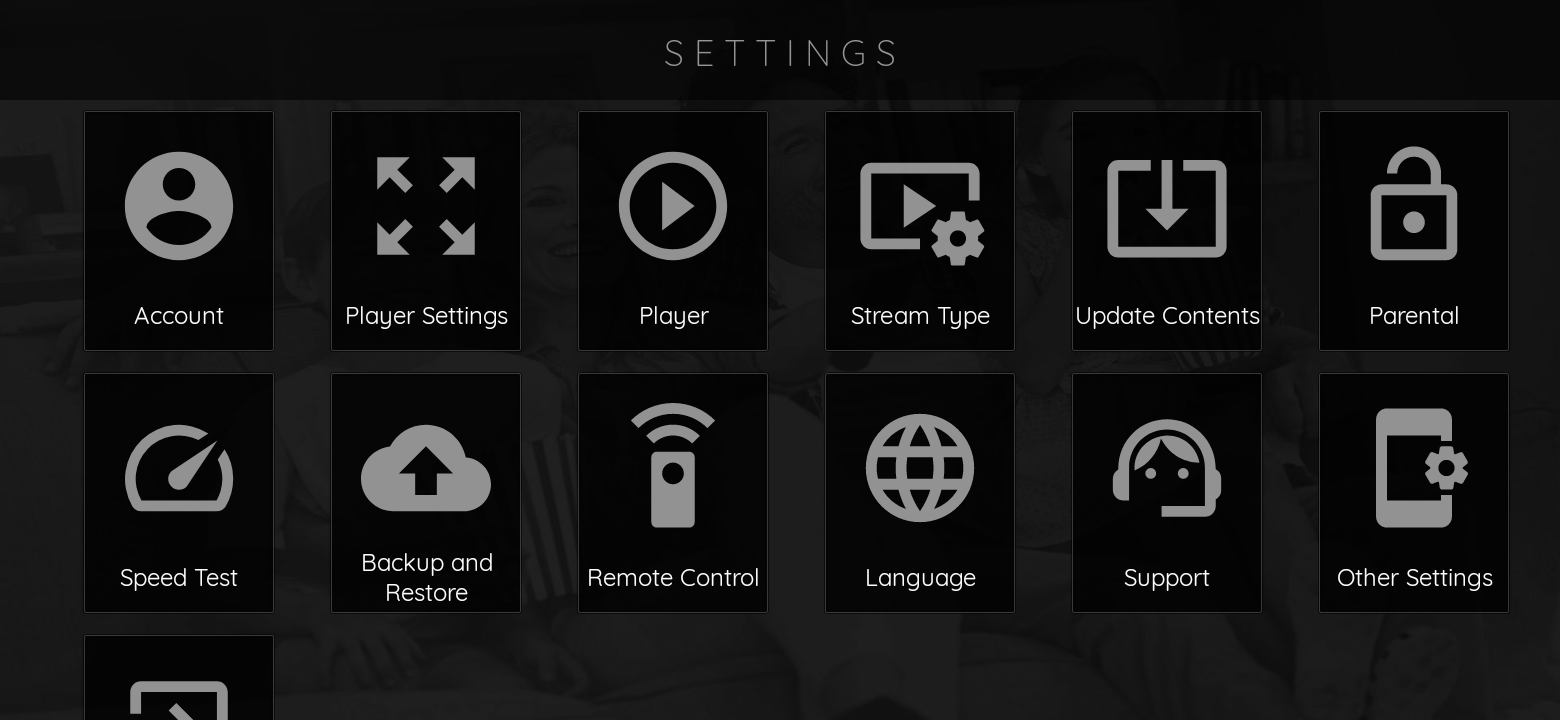Open the Remote Control icon
Image resolution: width=1560 pixels, height=720 pixels.
coord(673,465)
